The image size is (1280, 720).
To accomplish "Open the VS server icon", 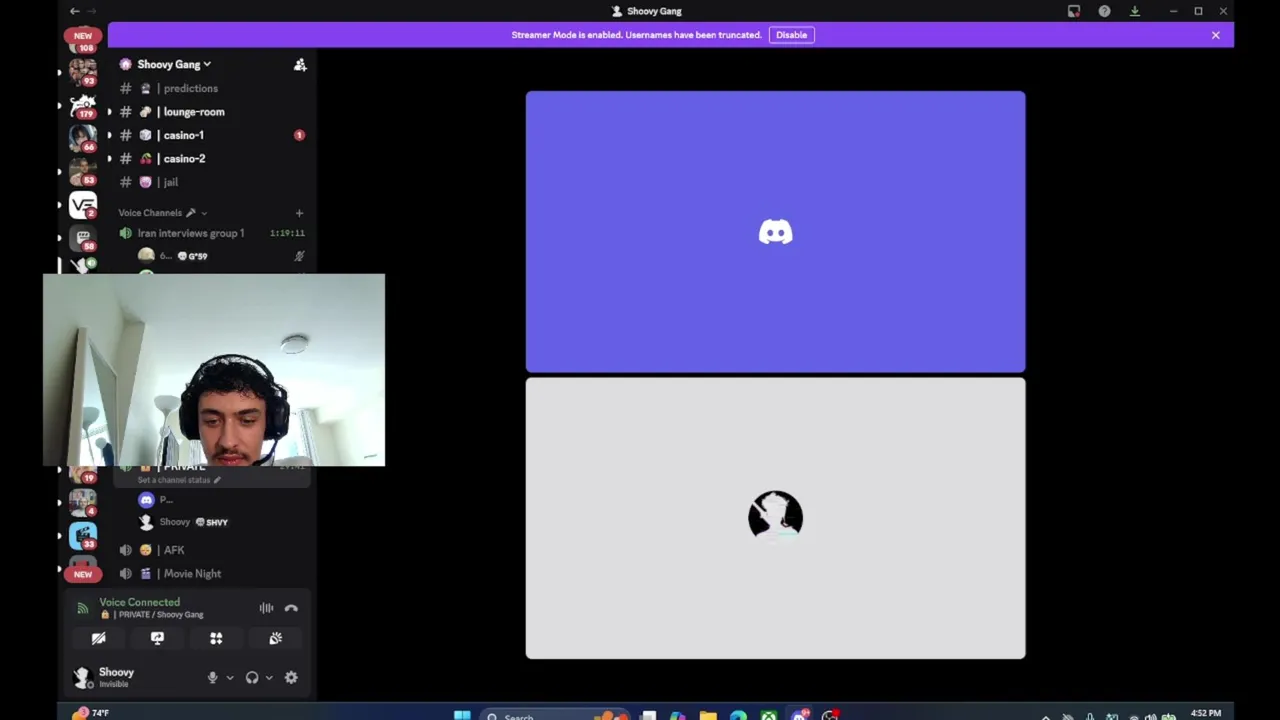I will tap(82, 205).
